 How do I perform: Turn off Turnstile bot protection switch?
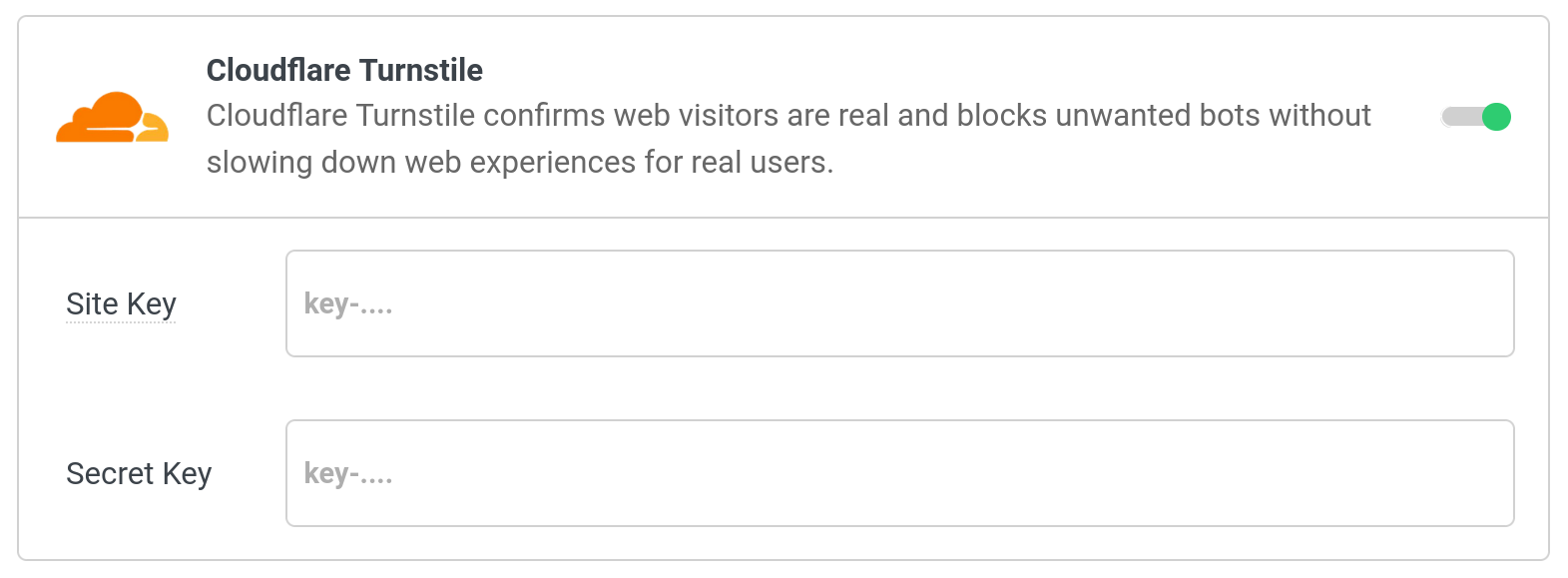(1474, 117)
